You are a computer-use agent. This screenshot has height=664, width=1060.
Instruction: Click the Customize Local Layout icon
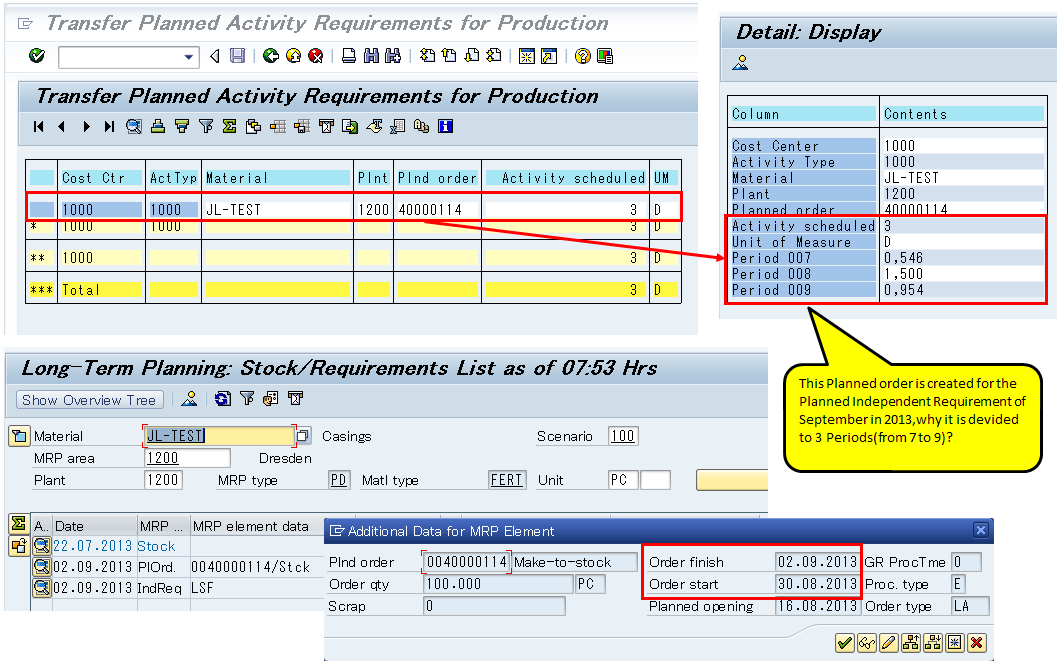[x=605, y=56]
